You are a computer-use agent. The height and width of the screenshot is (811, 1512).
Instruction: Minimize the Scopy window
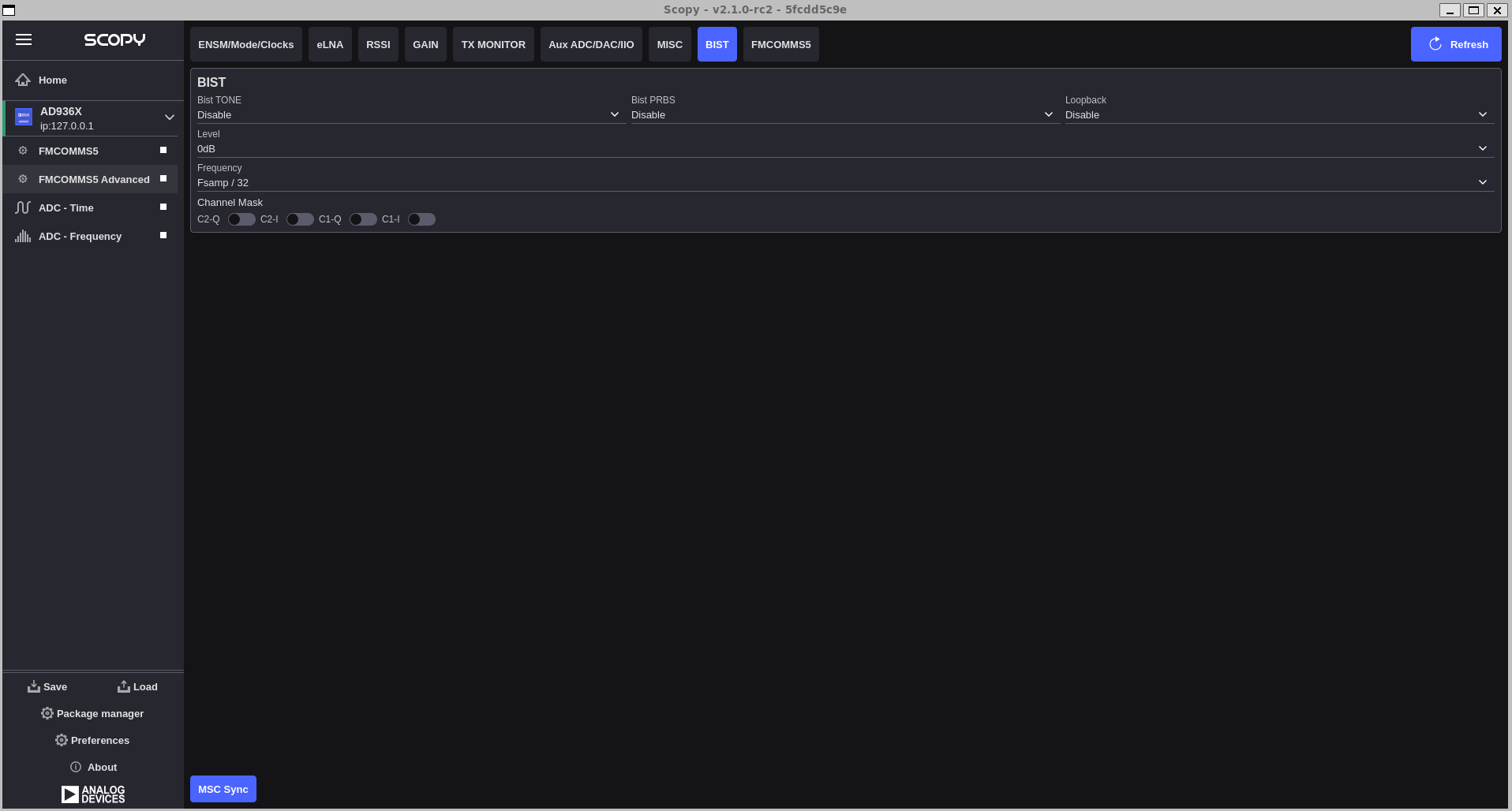[x=1450, y=10]
